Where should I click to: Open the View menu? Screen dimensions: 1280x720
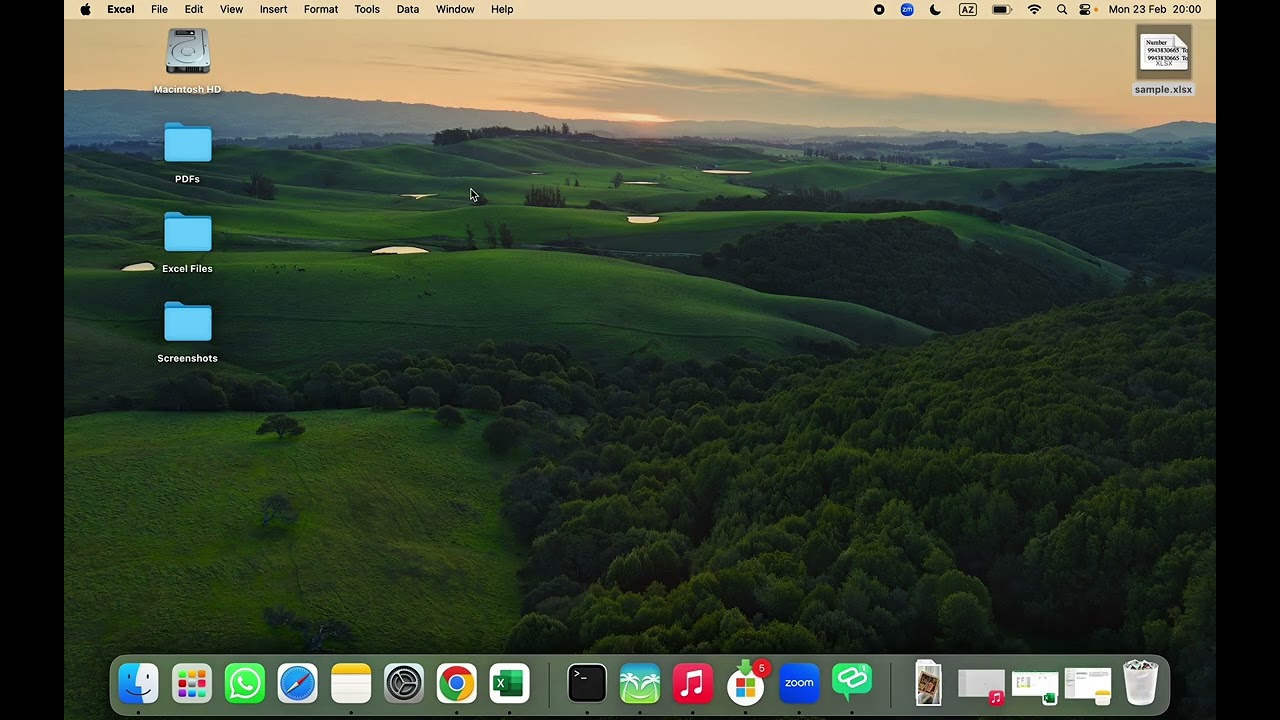231,10
